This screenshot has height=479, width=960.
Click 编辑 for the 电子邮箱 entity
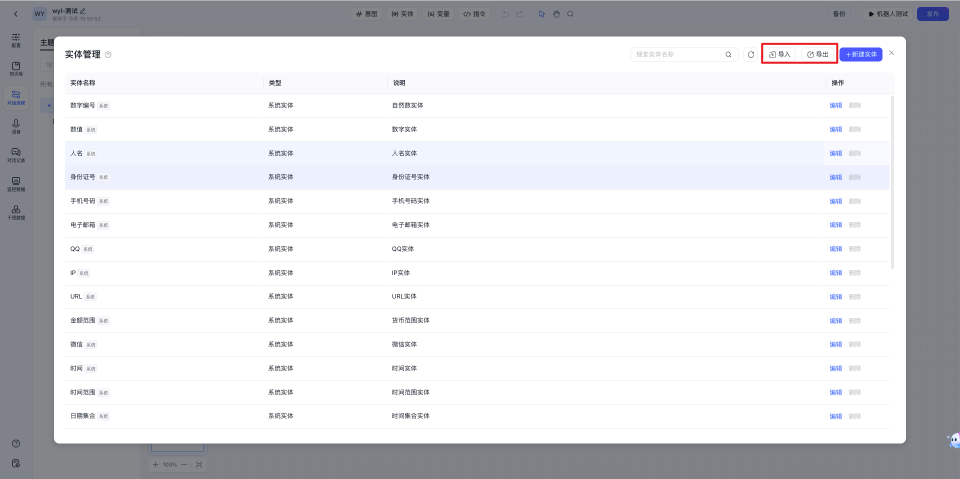835,225
